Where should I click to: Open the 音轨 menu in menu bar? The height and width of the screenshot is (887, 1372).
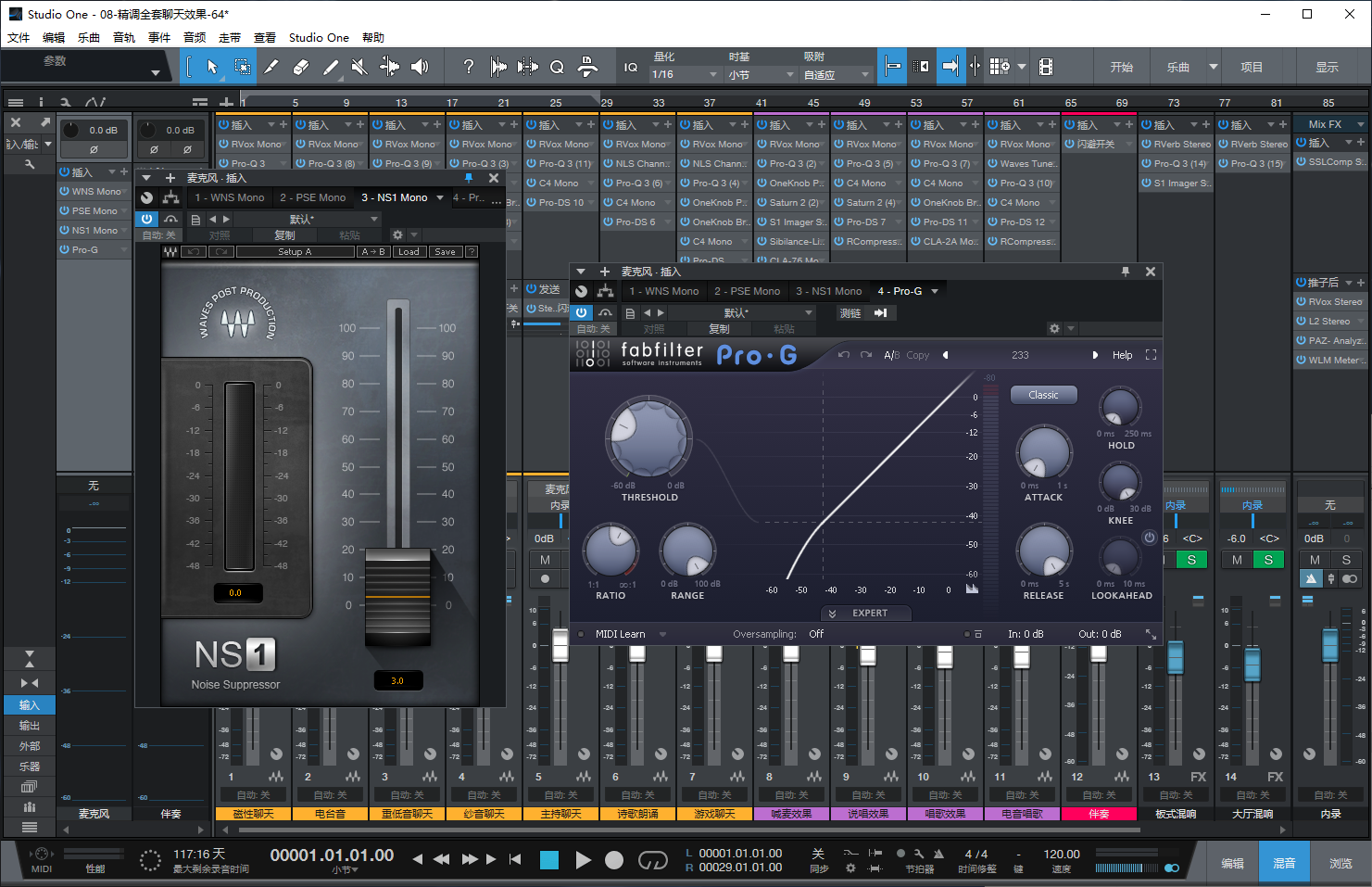[124, 38]
